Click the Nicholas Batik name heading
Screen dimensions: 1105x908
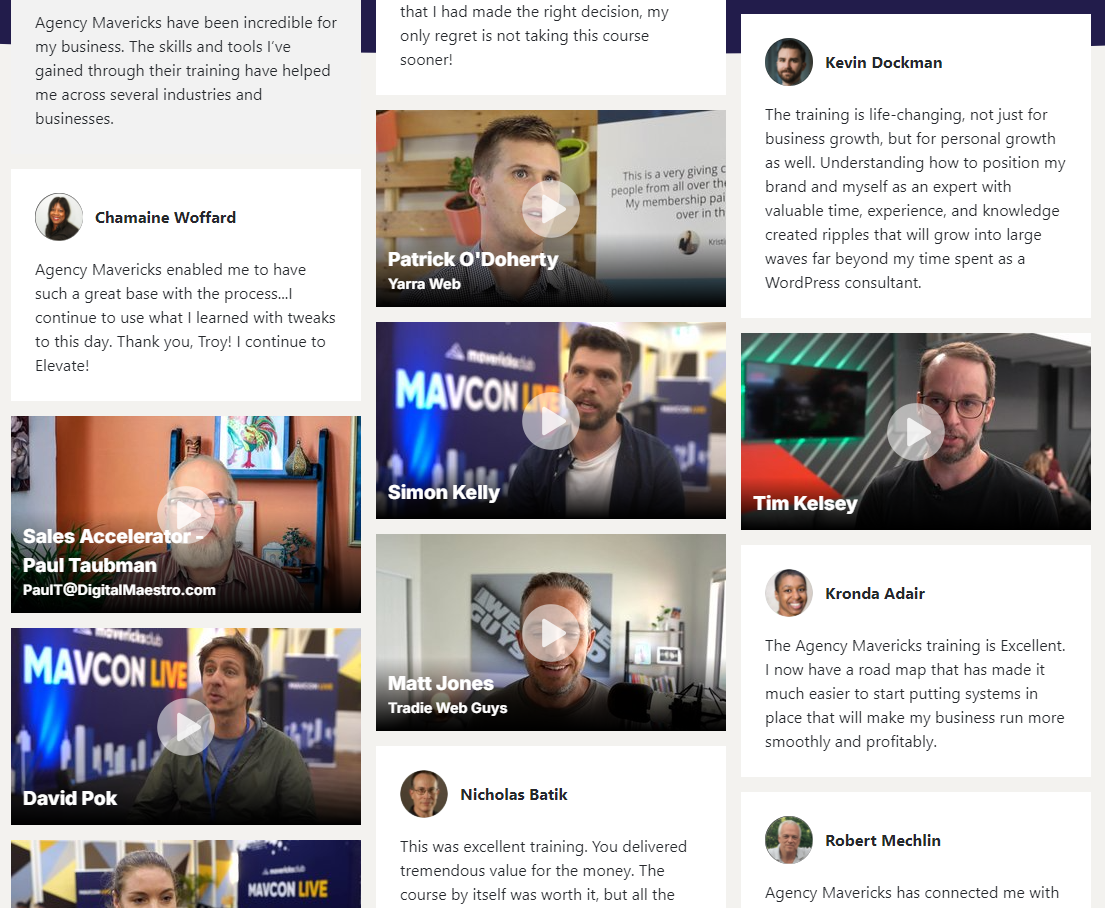(x=514, y=794)
